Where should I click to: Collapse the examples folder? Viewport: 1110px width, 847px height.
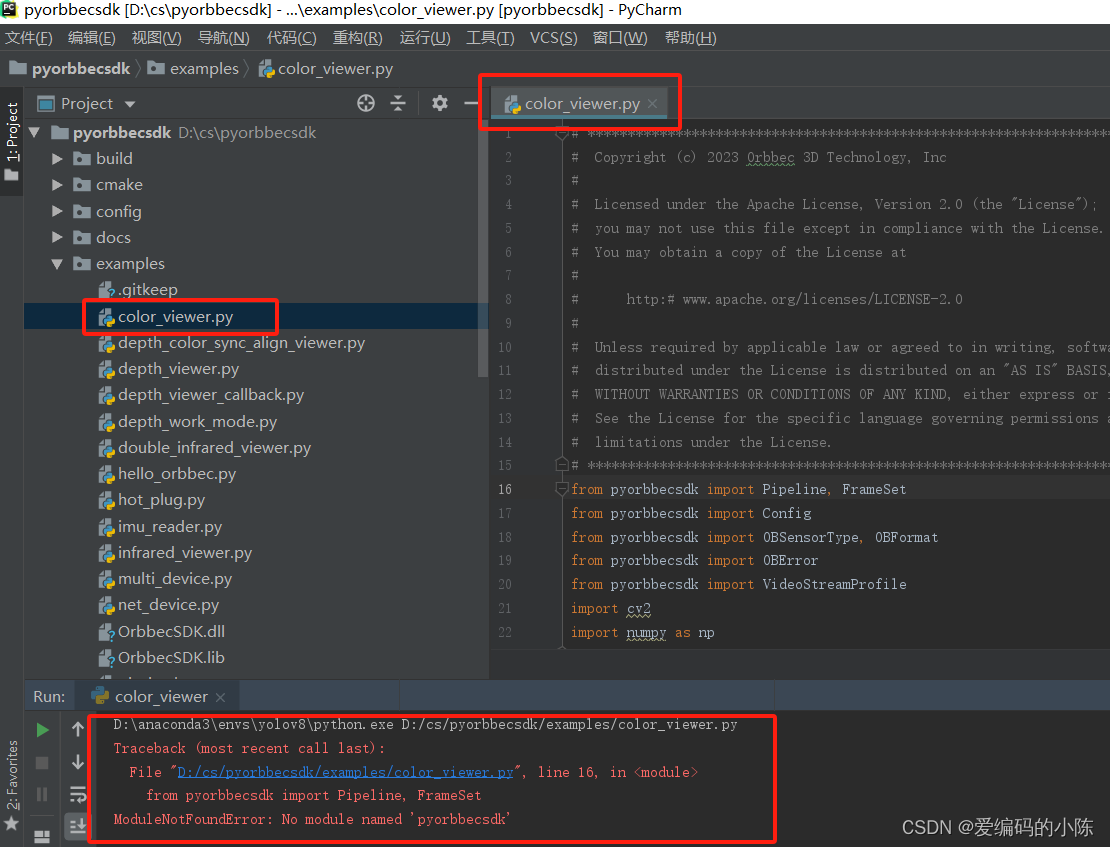(x=57, y=264)
